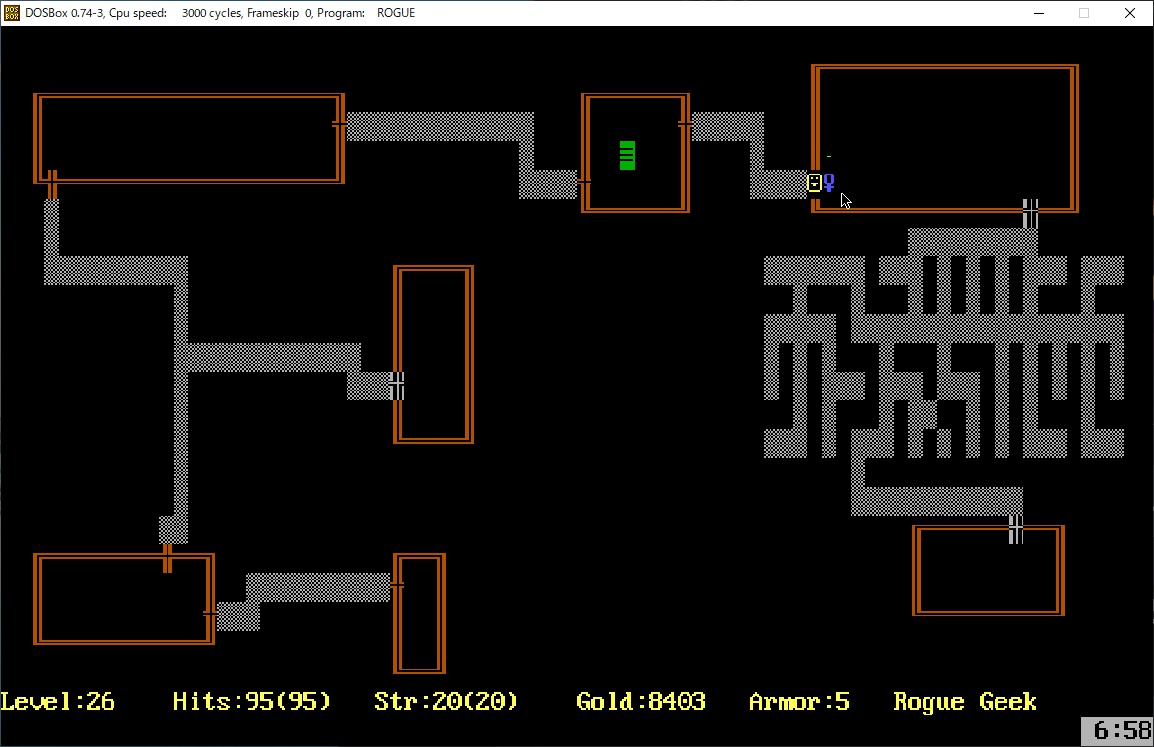Click the Armor:5 status text
Viewport: 1154px width, 747px height.
tap(799, 701)
